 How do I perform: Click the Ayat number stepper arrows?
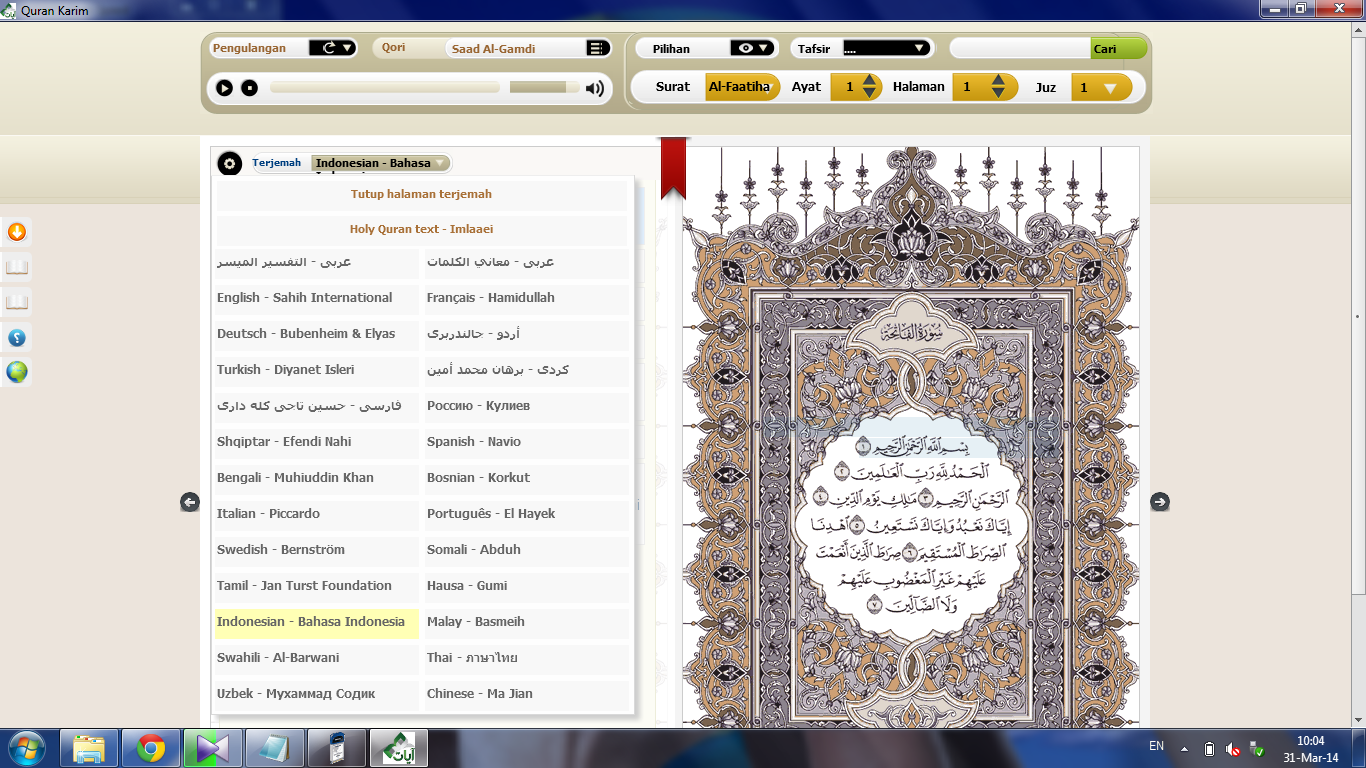click(x=870, y=87)
